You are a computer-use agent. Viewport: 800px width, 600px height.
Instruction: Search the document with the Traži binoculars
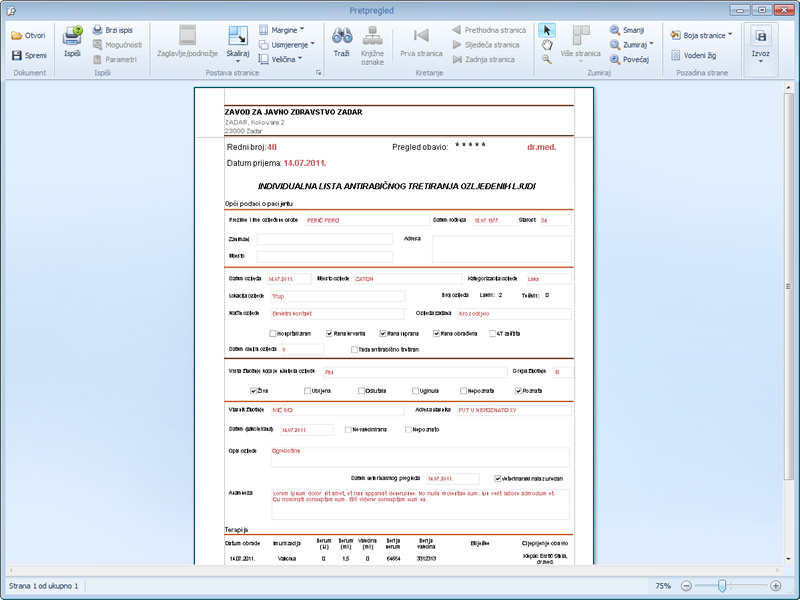coord(342,41)
